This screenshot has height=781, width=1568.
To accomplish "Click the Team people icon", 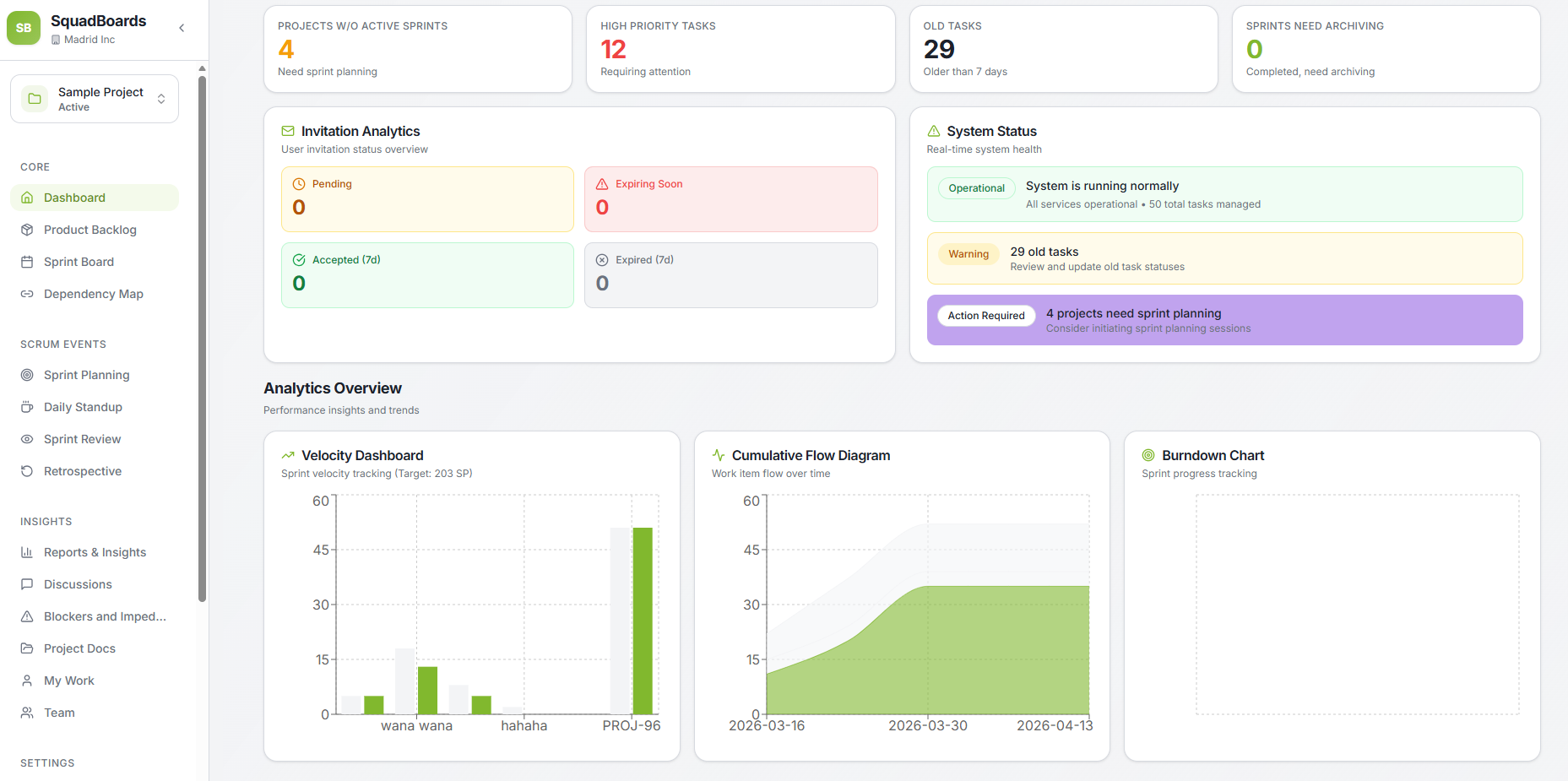I will pos(27,713).
